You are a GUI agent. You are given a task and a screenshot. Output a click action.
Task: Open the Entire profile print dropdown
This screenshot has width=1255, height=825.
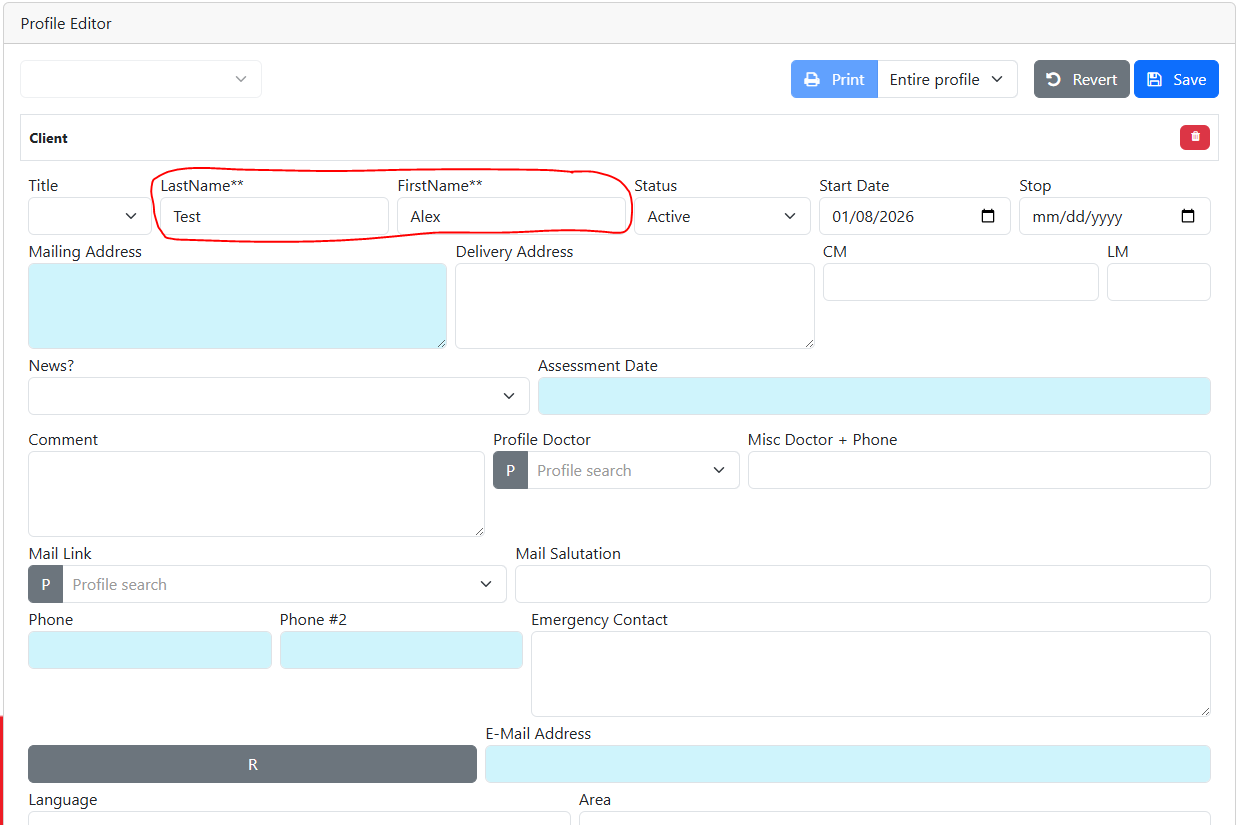click(946, 79)
